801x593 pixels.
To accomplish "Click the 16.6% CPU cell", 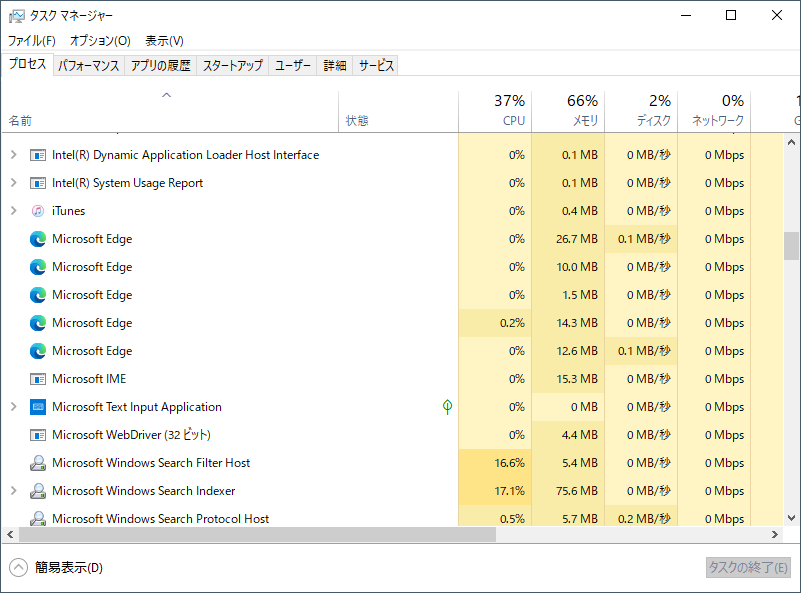I will pyautogui.click(x=495, y=463).
